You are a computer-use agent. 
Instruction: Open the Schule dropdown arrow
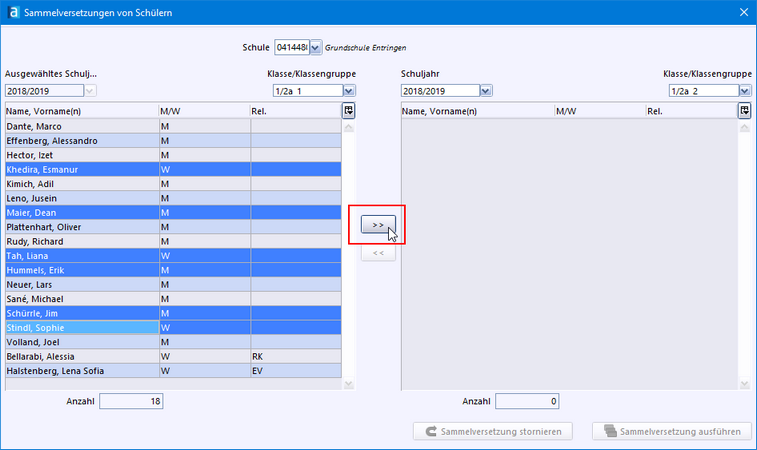click(316, 47)
